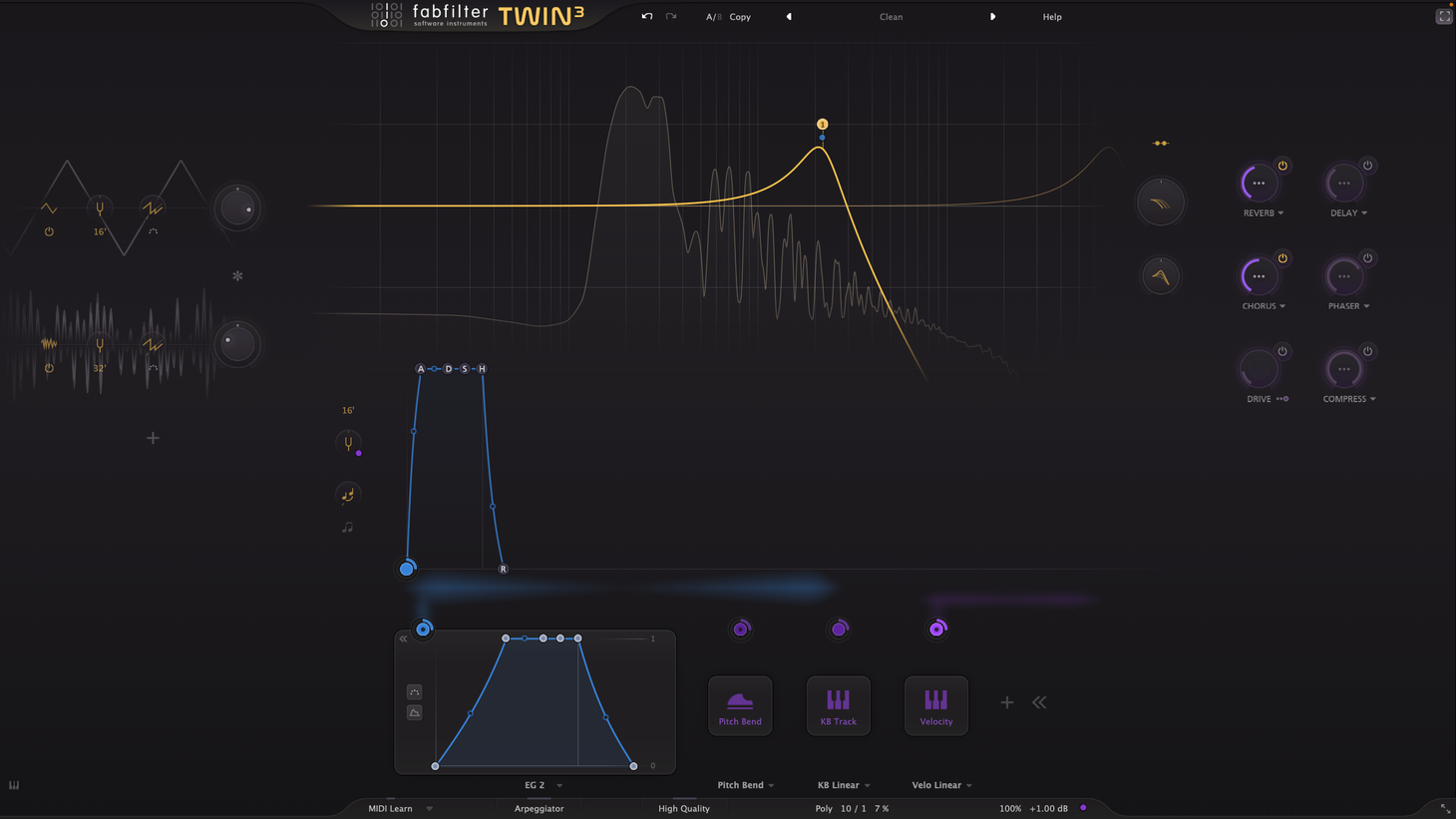
Task: Click the Pitch Bend modulation source tile
Action: (740, 706)
